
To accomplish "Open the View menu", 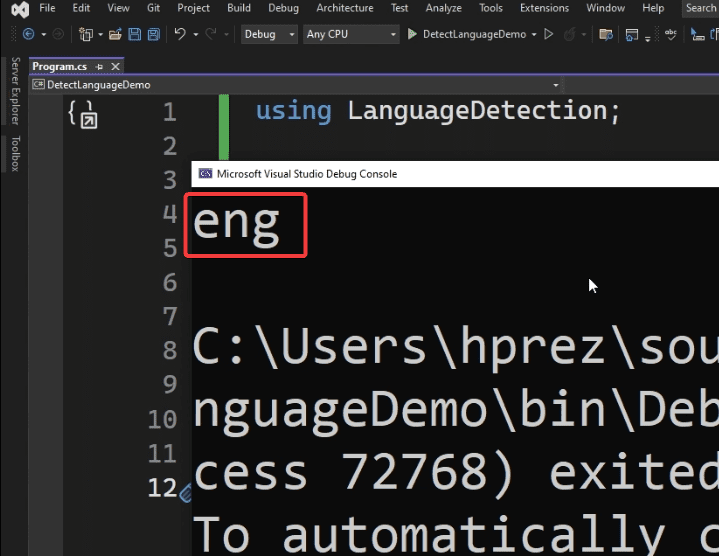I will (118, 8).
